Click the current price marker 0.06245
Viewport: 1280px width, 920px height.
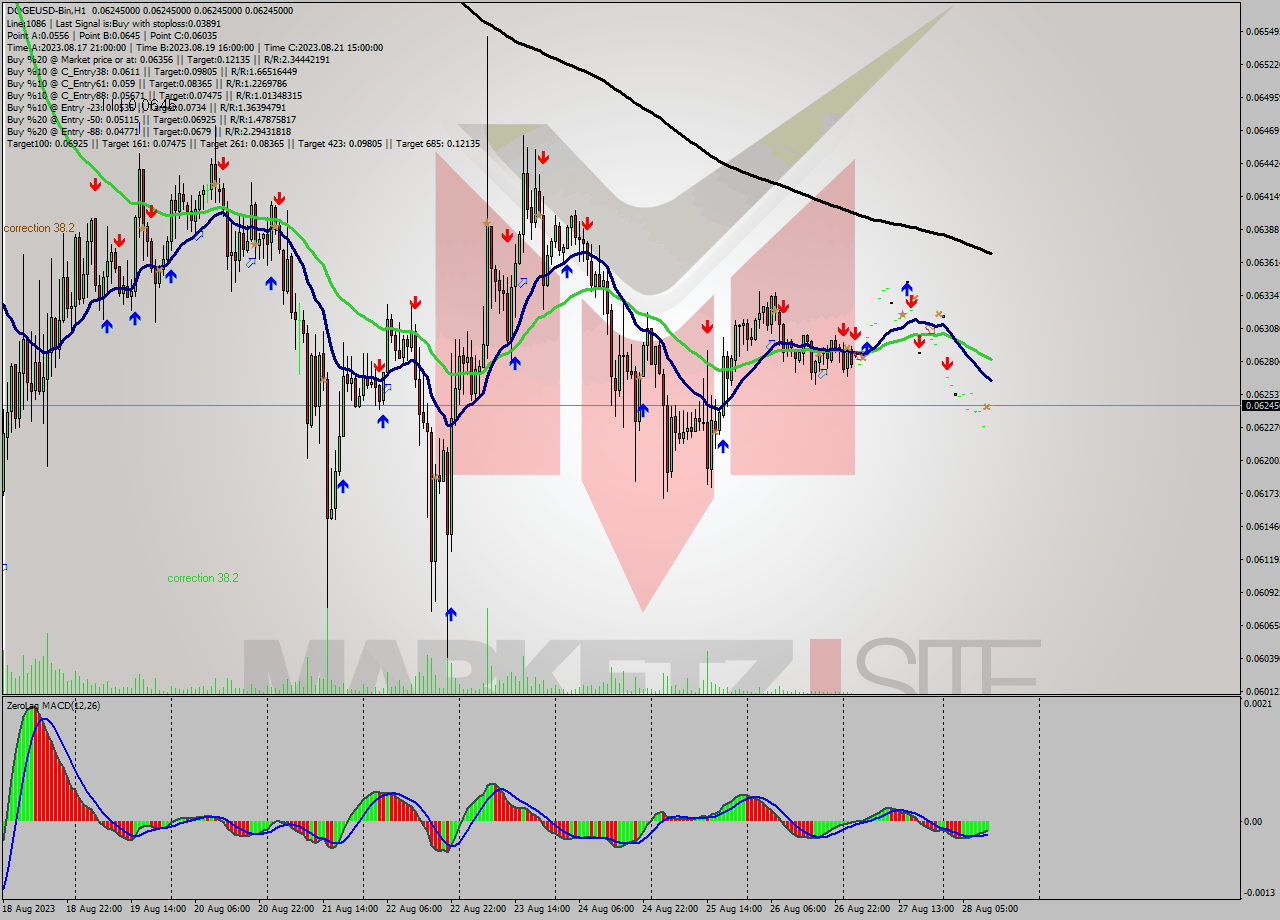coord(1260,405)
